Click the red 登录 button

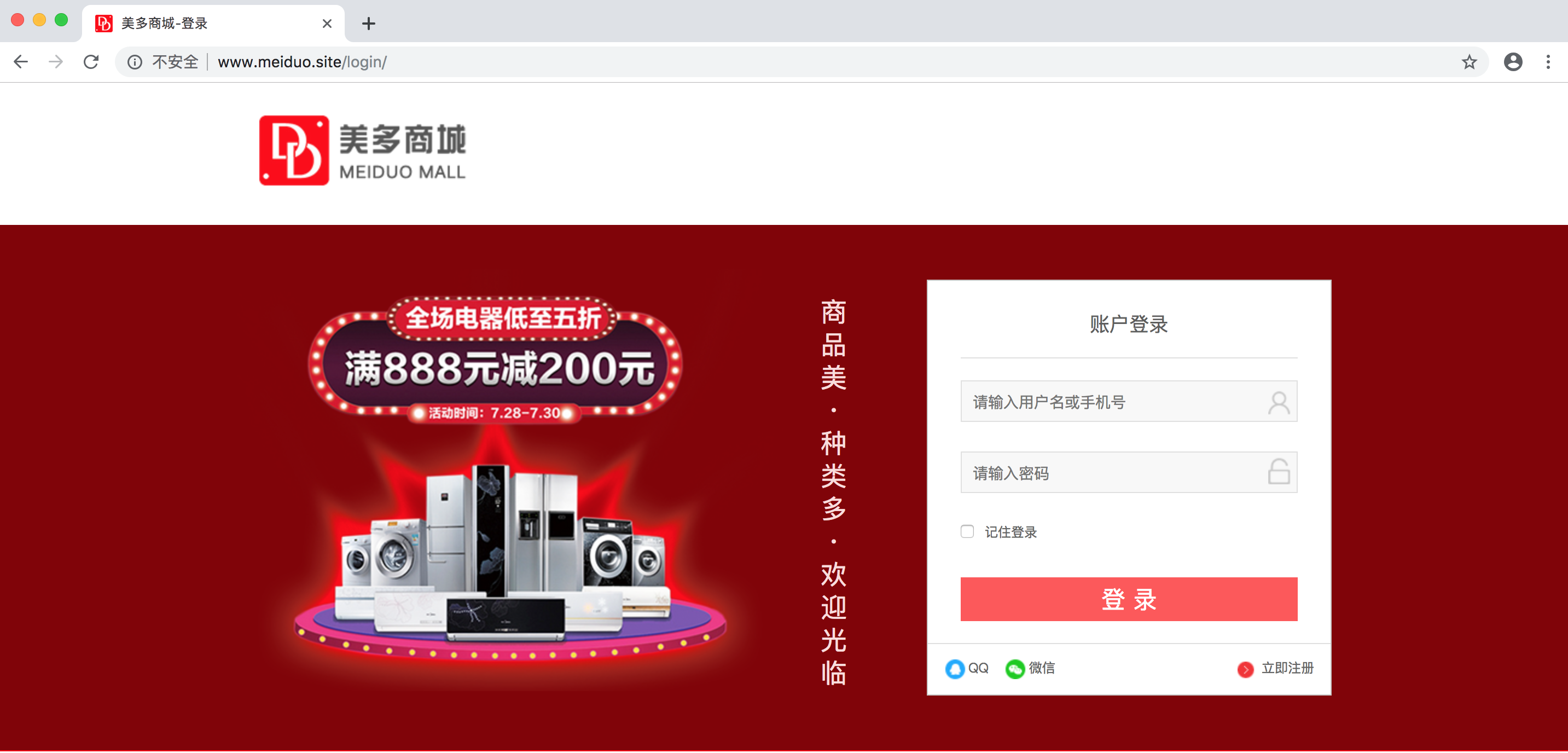coord(1129,599)
